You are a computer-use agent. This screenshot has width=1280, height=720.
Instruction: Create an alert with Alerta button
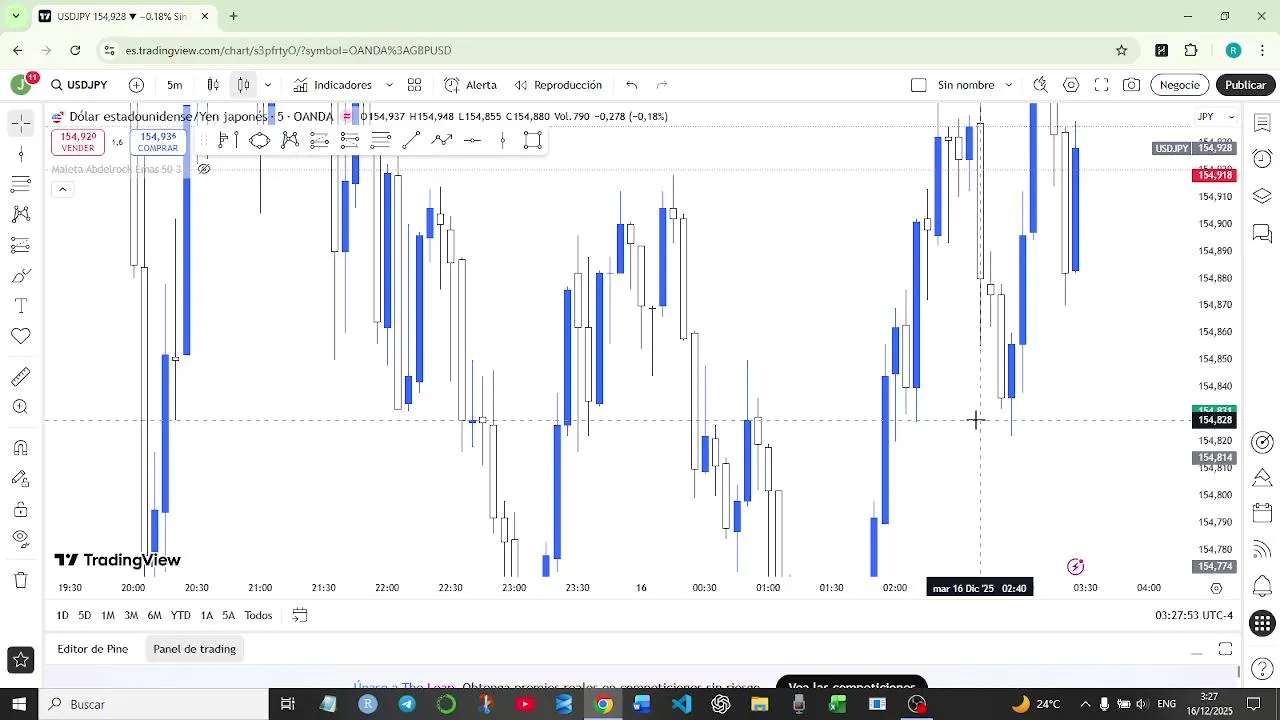pos(470,85)
